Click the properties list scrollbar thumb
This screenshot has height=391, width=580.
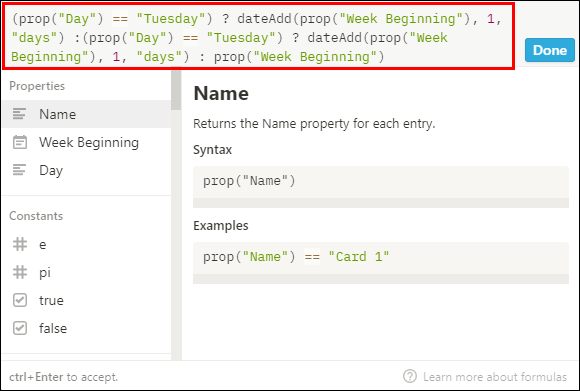coord(176,91)
